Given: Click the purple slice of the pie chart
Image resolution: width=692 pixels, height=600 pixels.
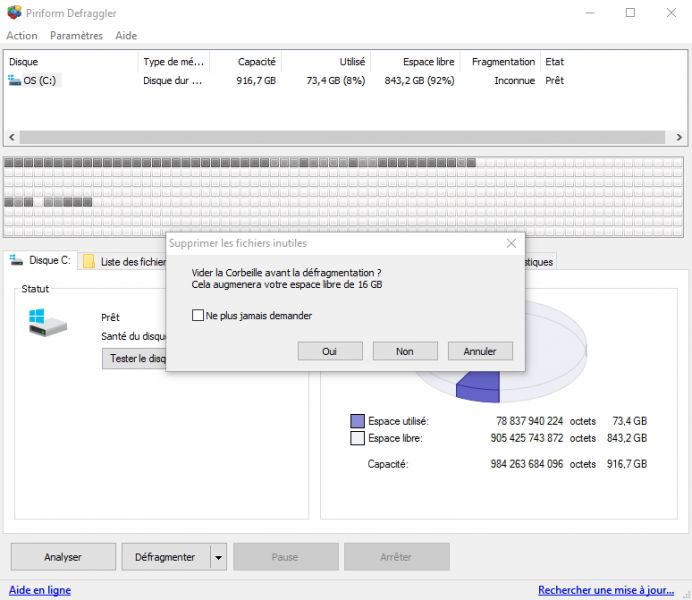Looking at the screenshot, I should click(x=478, y=386).
